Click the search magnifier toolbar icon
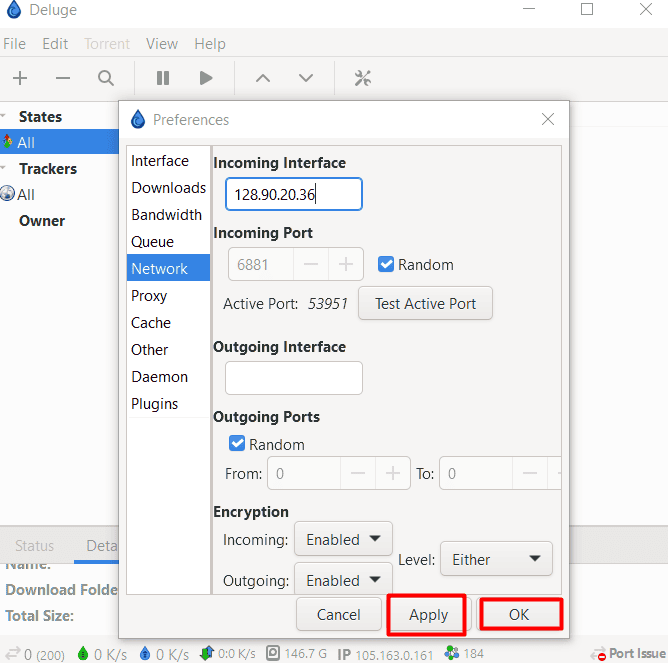This screenshot has height=663, width=668. pyautogui.click(x=106, y=78)
